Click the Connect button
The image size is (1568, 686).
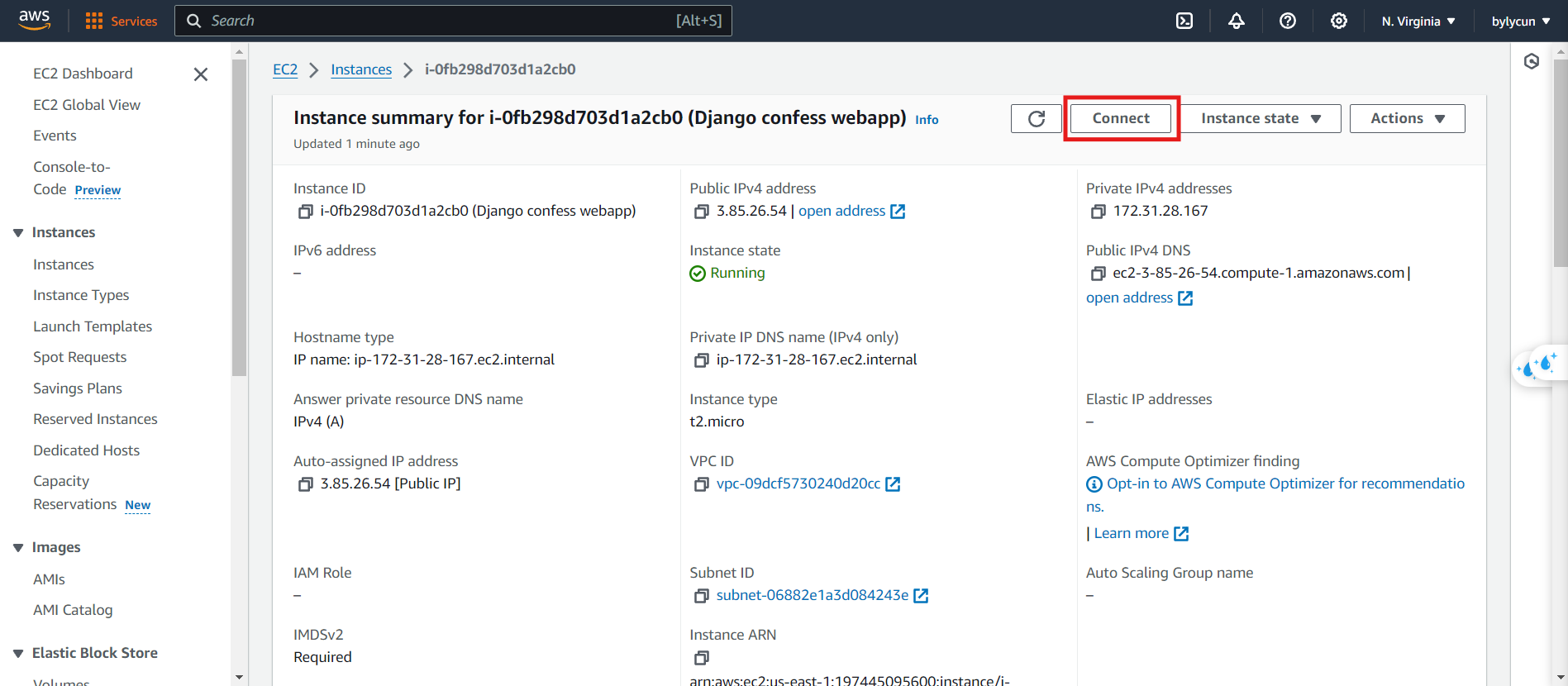[x=1121, y=118]
